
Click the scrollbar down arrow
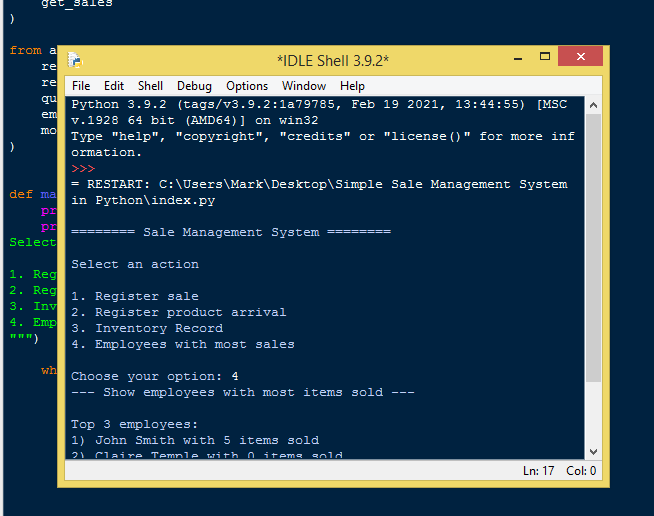coord(593,451)
